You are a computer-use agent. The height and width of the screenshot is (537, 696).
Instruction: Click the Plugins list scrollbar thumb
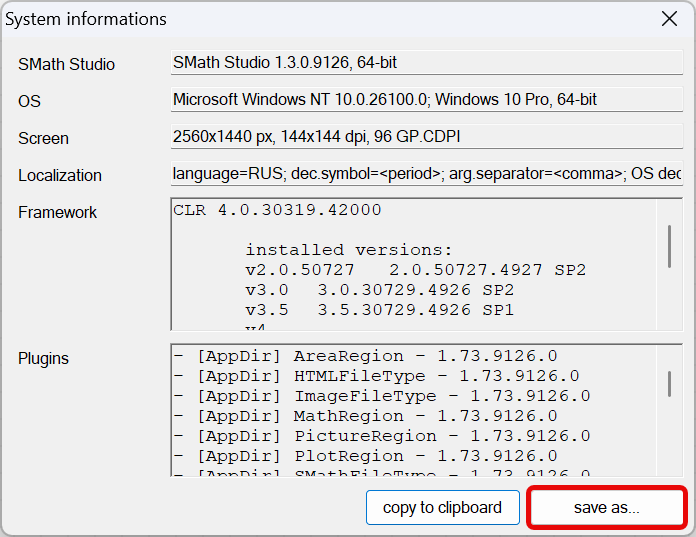pyautogui.click(x=669, y=383)
